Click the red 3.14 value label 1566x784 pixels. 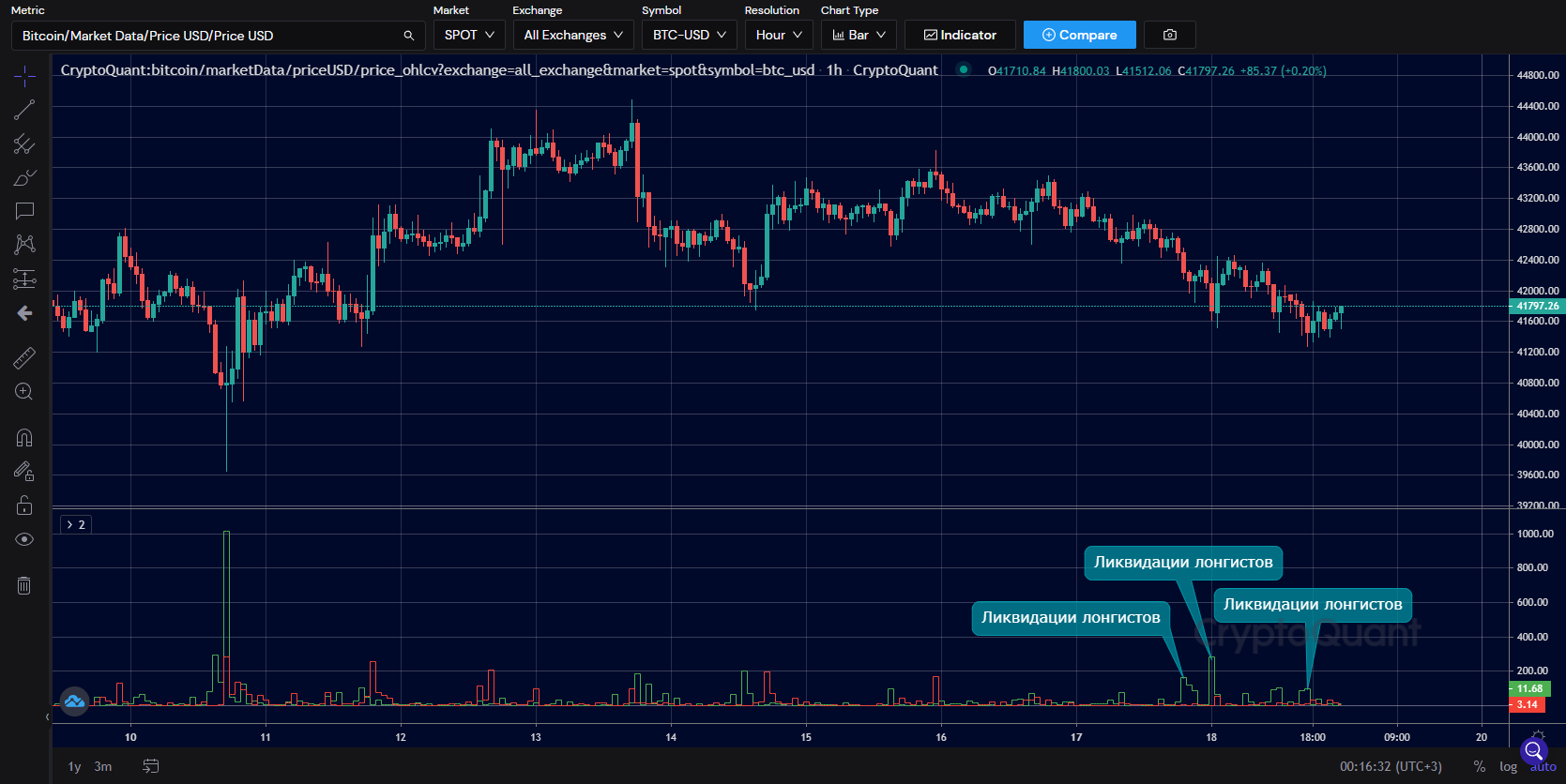pyautogui.click(x=1527, y=704)
